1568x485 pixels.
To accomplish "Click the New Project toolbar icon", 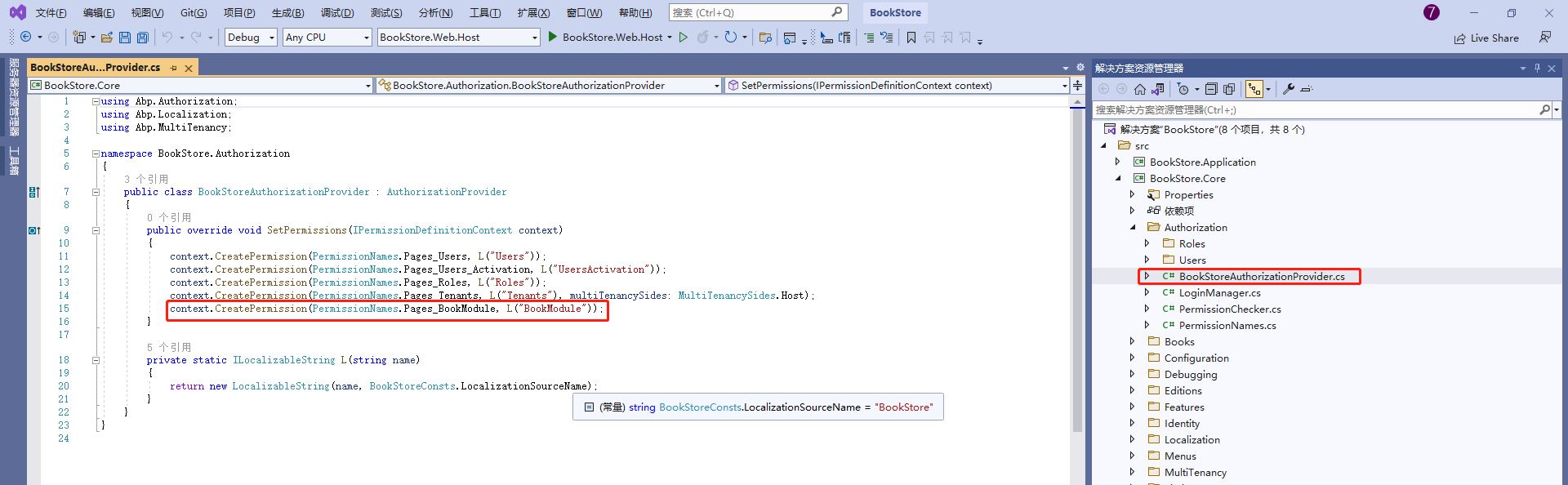I will tap(79, 38).
